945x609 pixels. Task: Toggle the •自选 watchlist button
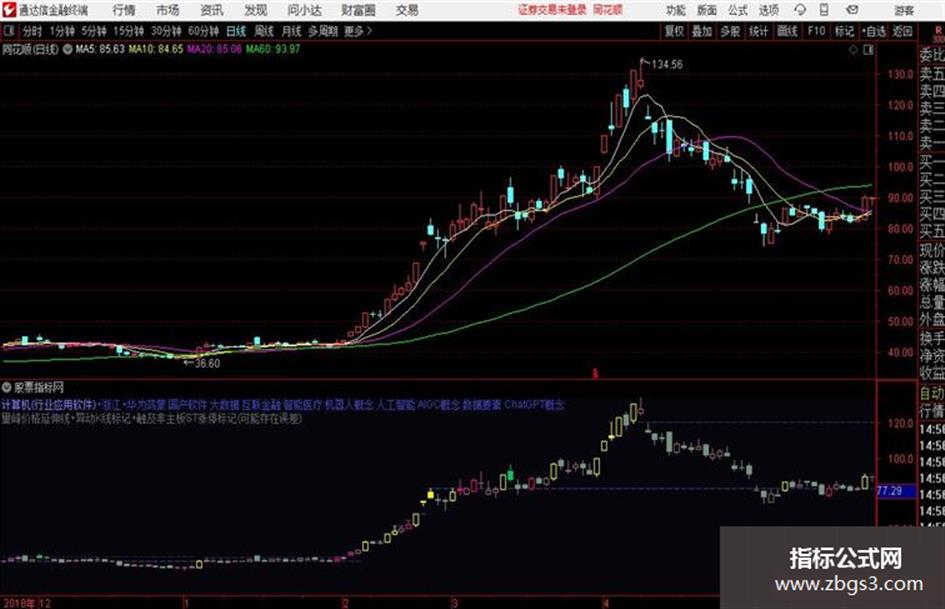(873, 31)
